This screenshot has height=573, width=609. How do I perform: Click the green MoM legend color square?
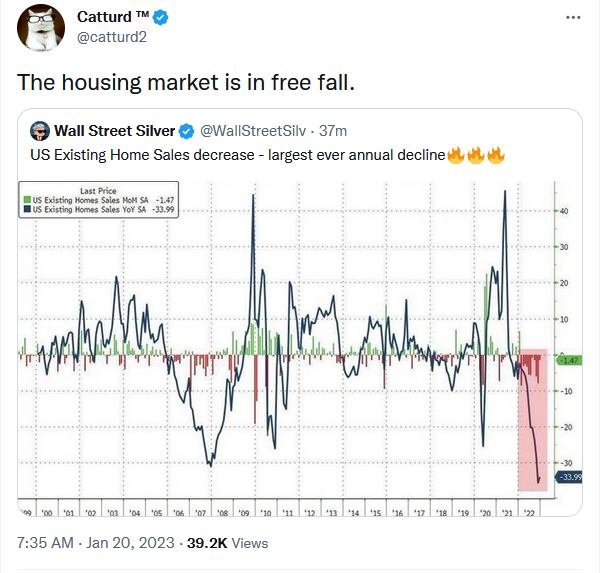tap(27, 200)
